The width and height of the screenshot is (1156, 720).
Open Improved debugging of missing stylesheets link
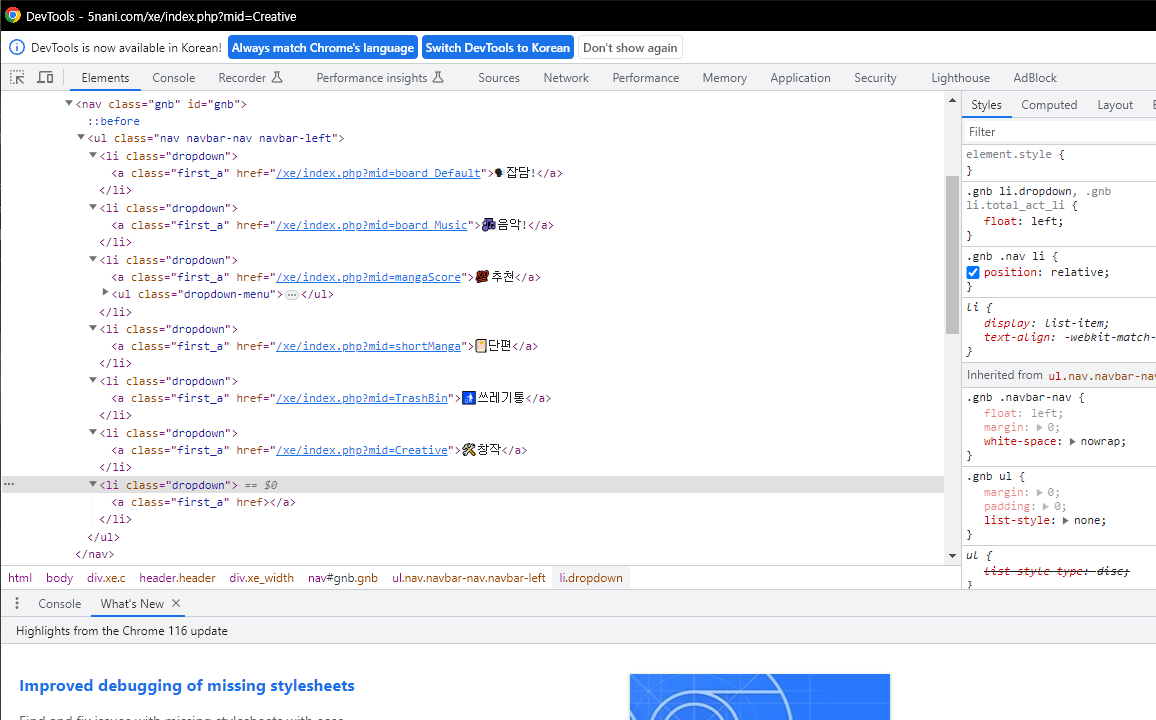(x=187, y=685)
